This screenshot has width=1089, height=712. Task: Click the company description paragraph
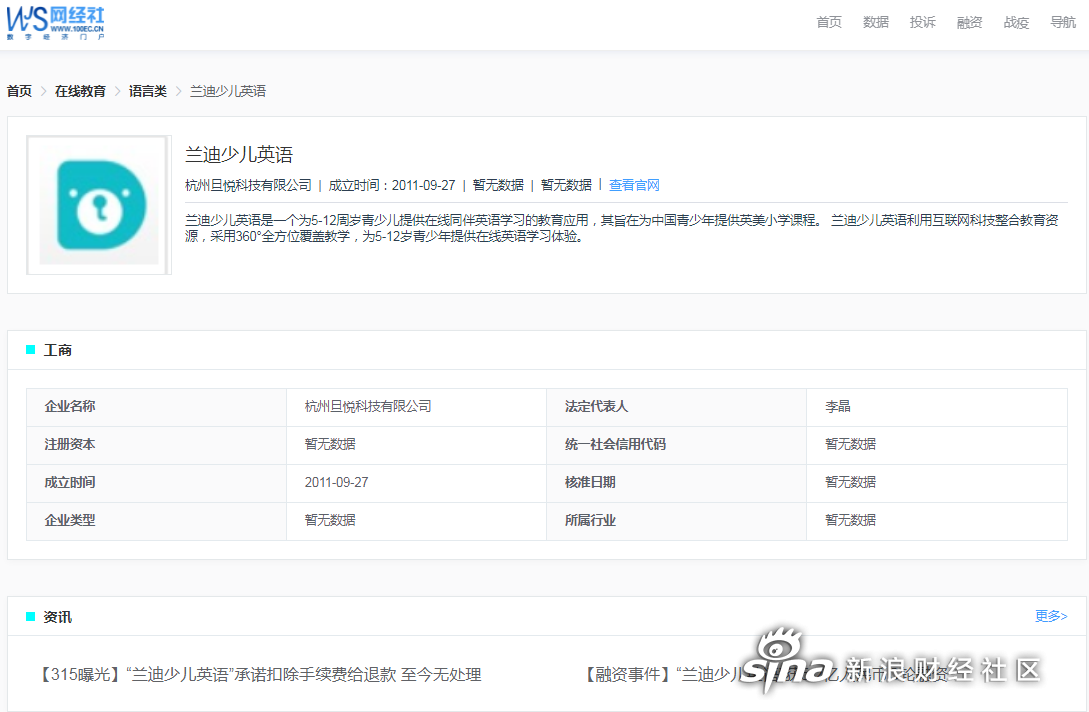click(x=622, y=228)
